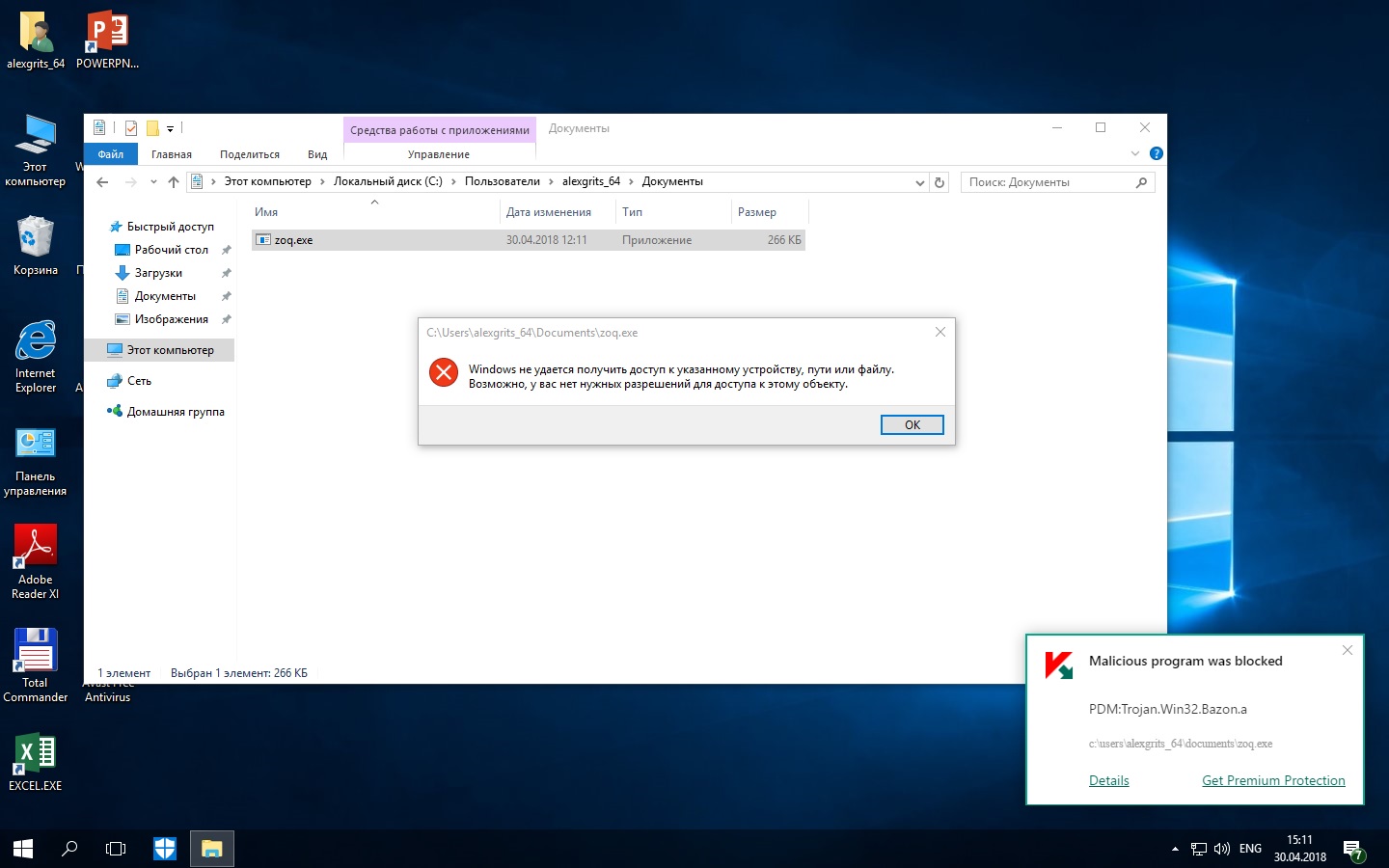
Task: Click the Explorer forward arrow
Action: [x=130, y=182]
